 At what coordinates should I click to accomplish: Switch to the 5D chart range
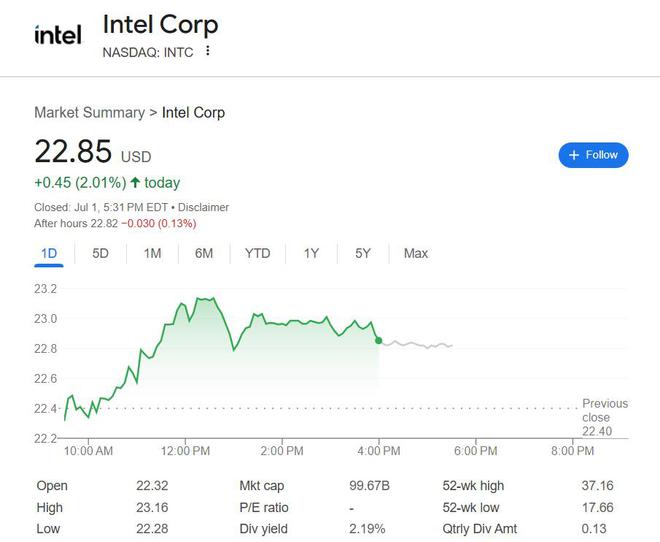coord(100,253)
